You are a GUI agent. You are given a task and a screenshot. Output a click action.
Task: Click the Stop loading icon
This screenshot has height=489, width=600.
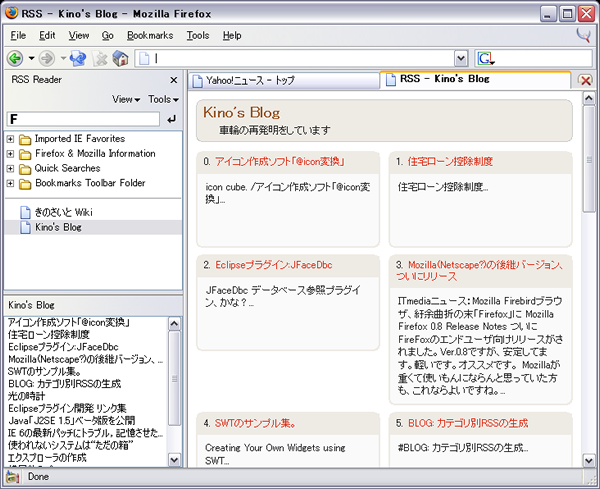click(100, 59)
